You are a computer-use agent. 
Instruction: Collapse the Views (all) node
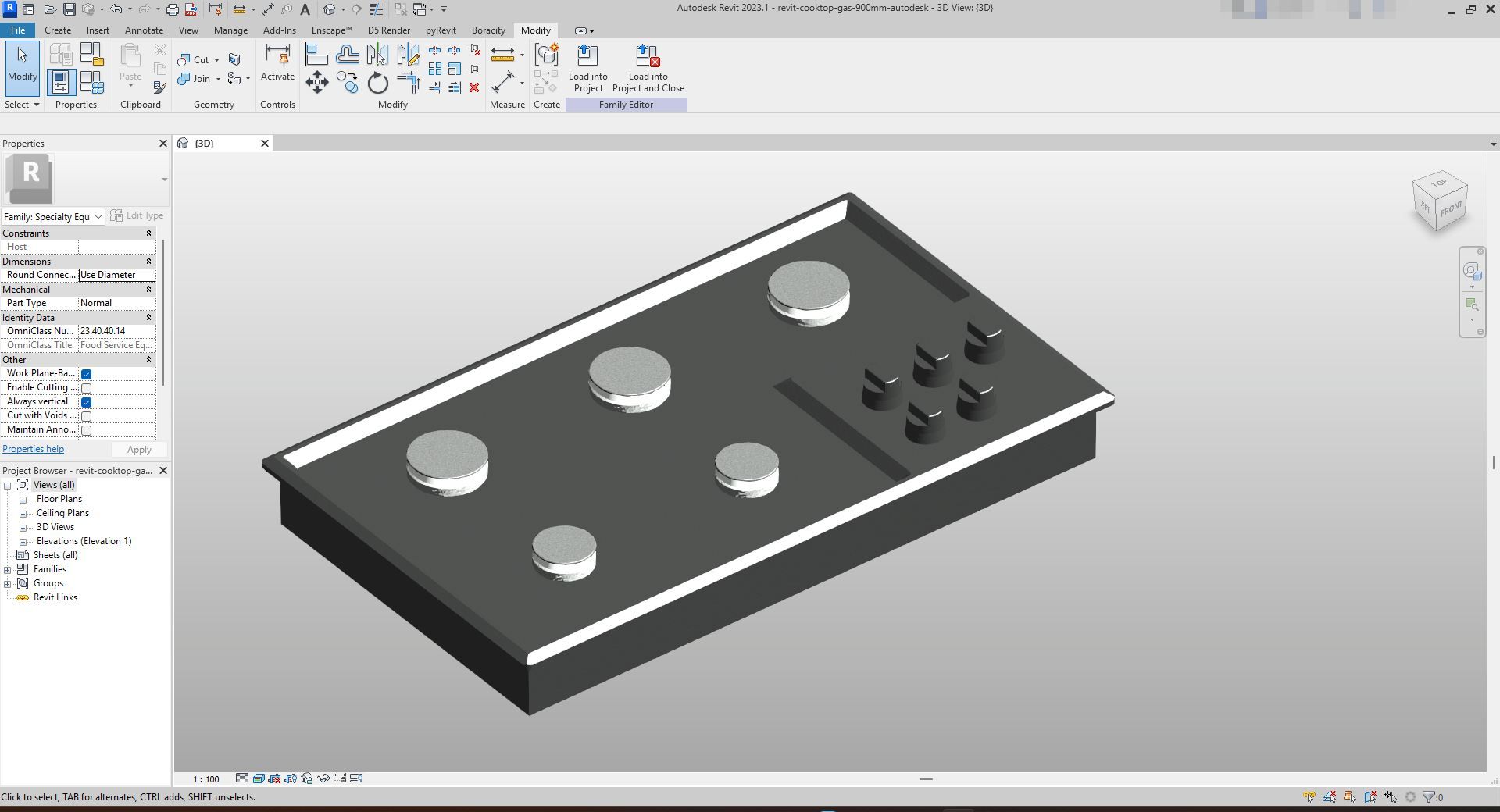click(x=8, y=486)
